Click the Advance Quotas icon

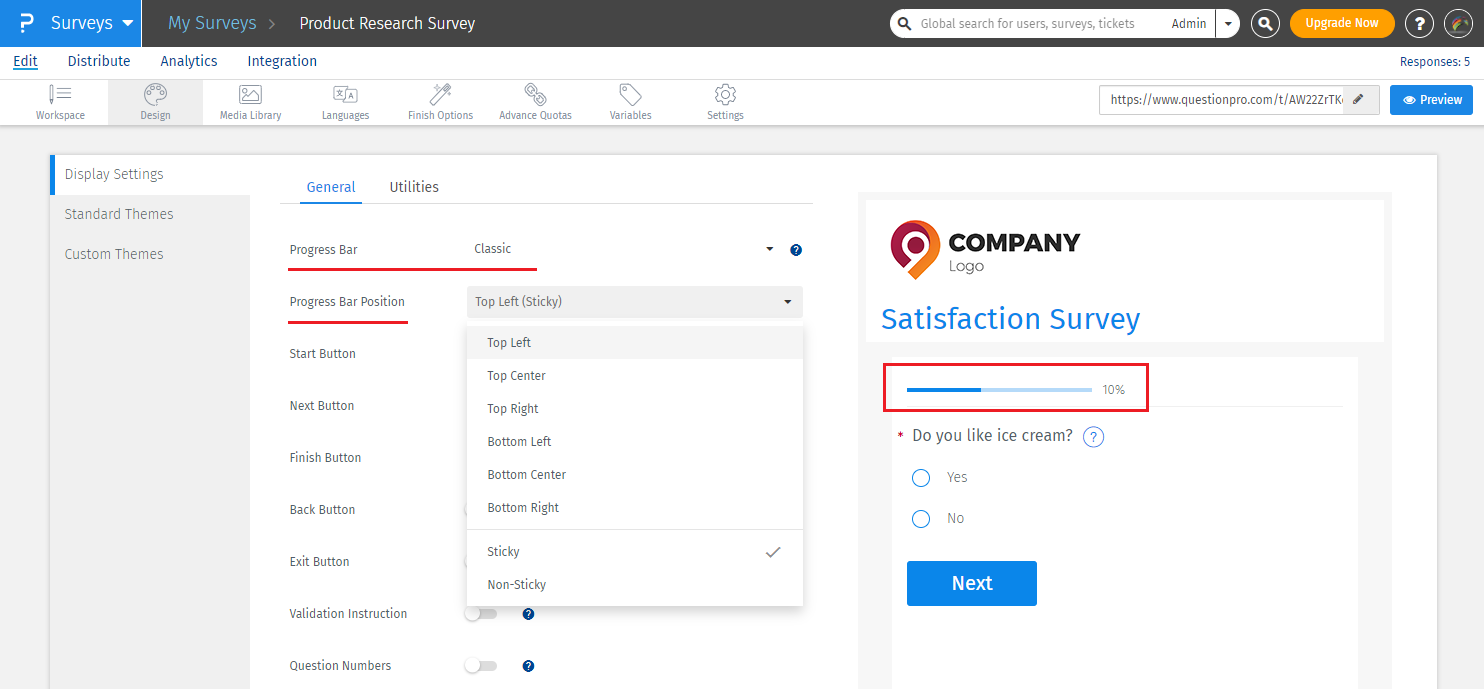click(x=535, y=101)
